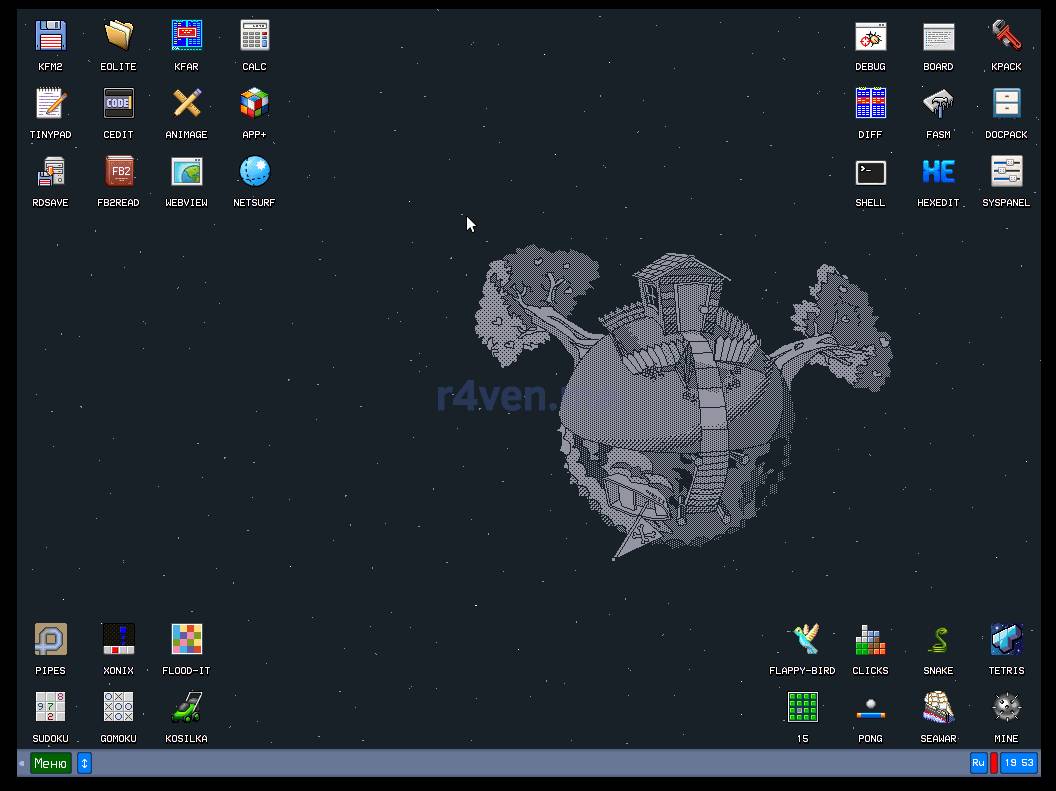Launch the TINYPAD text editor
The width and height of the screenshot is (1056, 791).
point(50,104)
